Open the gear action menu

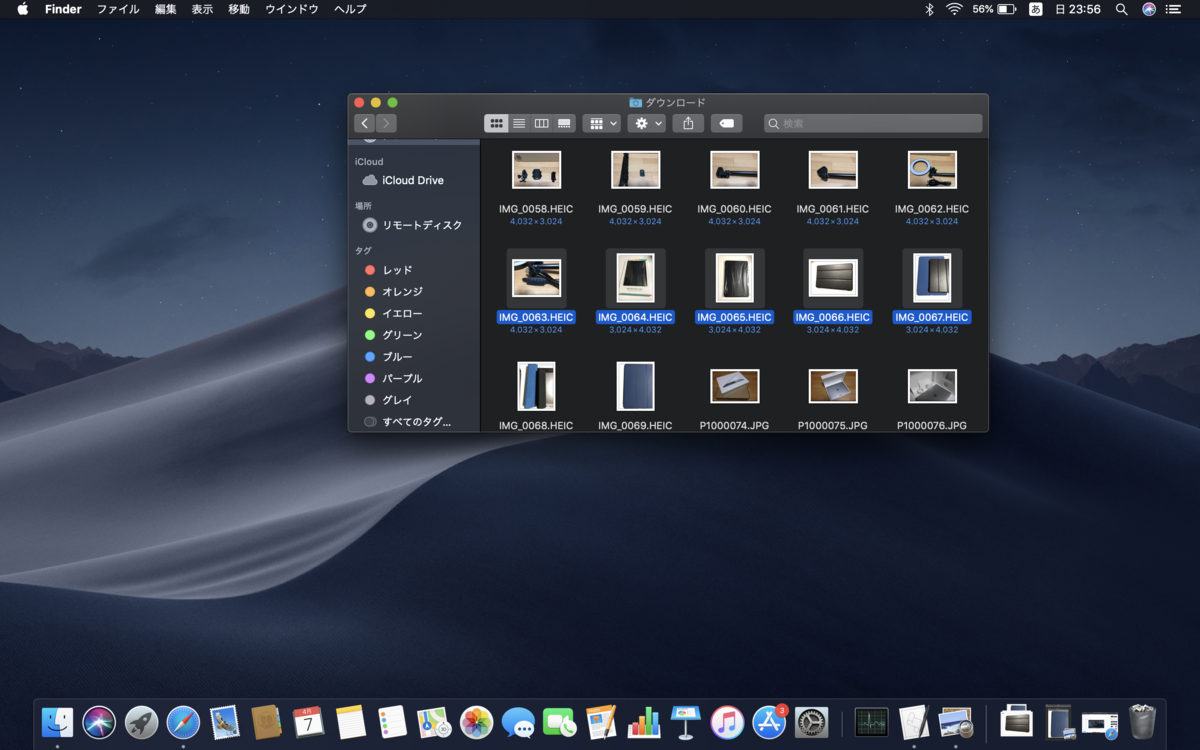(x=646, y=123)
